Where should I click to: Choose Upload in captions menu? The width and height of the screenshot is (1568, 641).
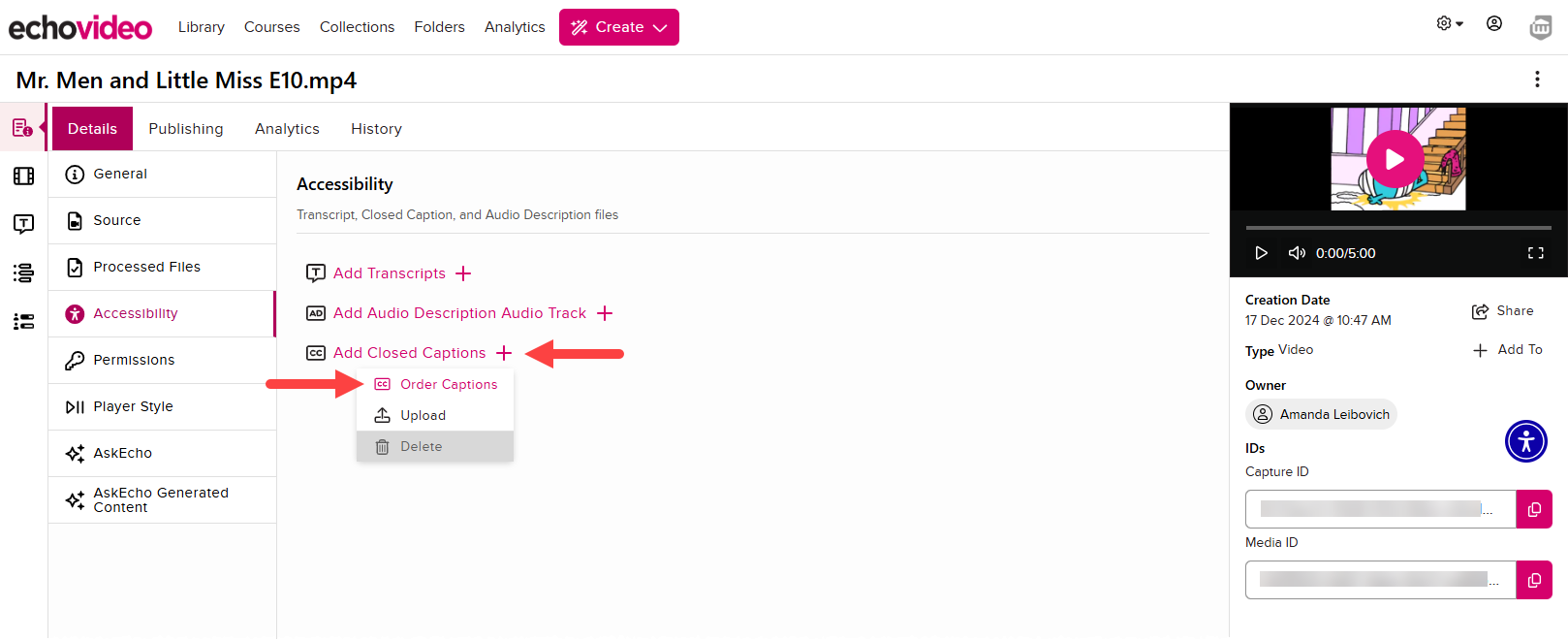pos(423,415)
